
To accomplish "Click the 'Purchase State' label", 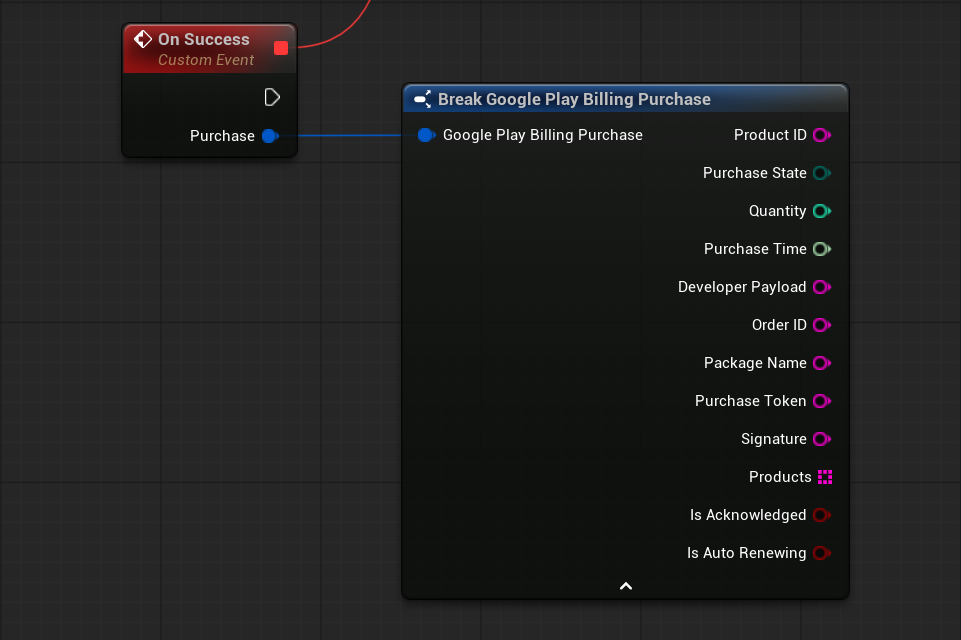I will pyautogui.click(x=754, y=173).
